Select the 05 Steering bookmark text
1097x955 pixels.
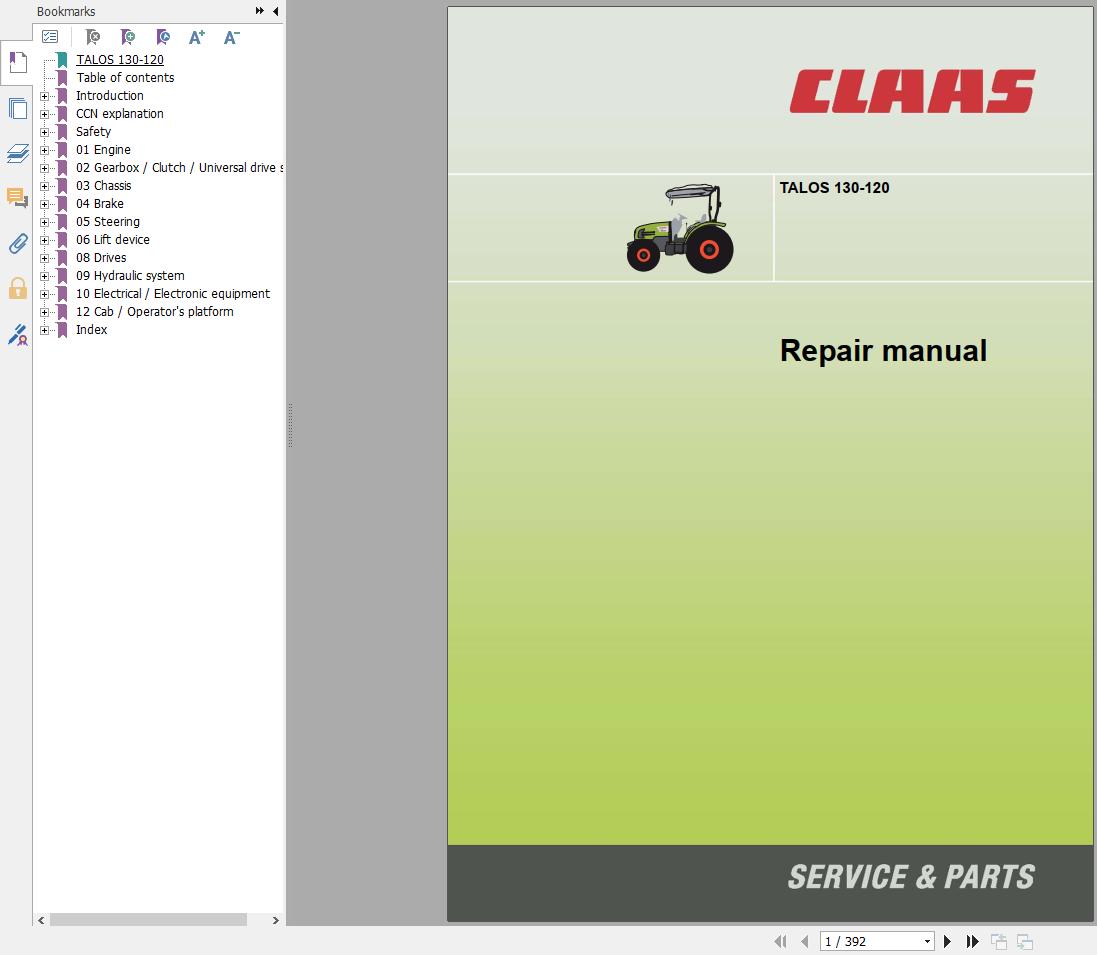point(108,222)
